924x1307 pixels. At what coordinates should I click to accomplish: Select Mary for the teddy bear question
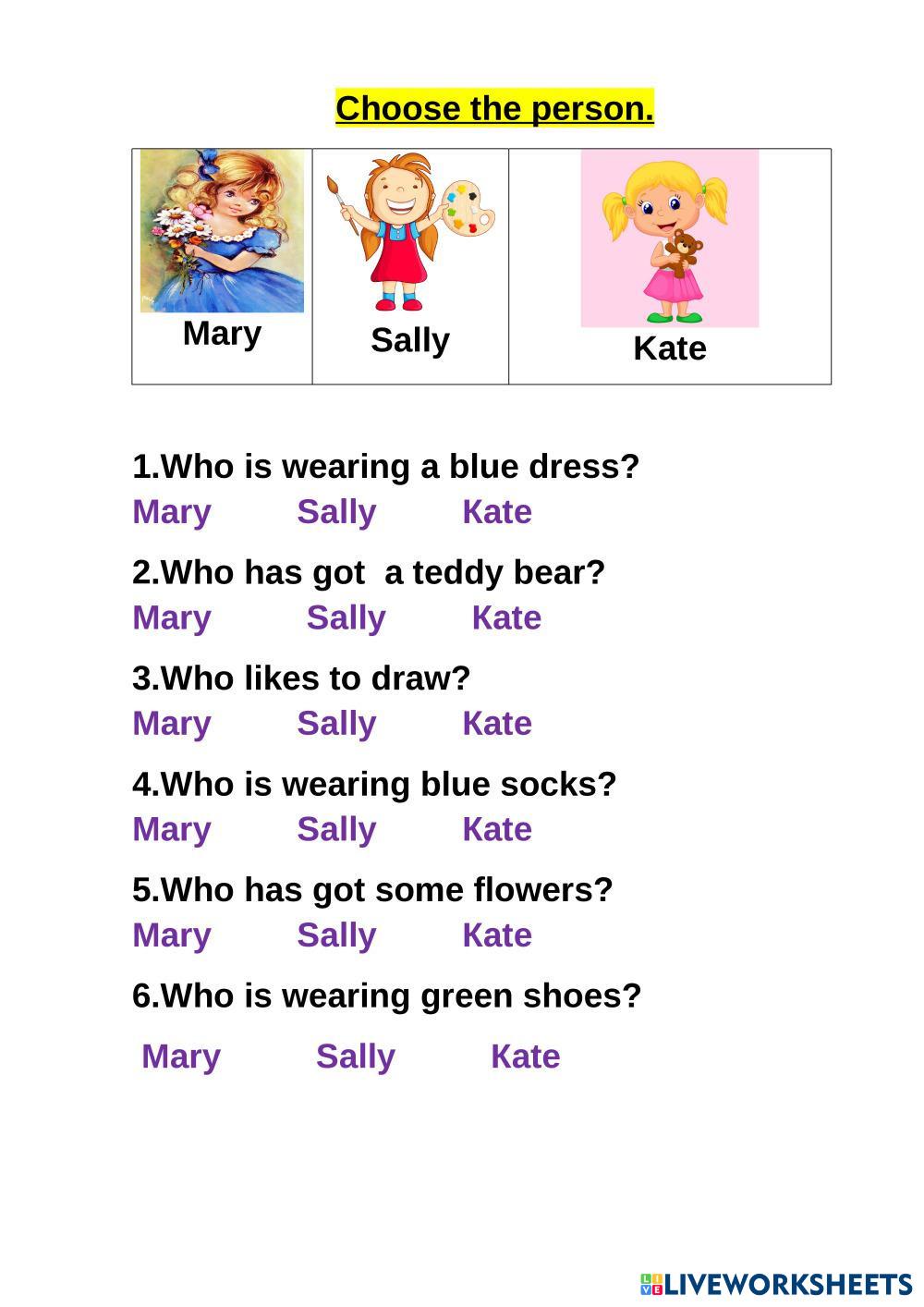(x=172, y=617)
